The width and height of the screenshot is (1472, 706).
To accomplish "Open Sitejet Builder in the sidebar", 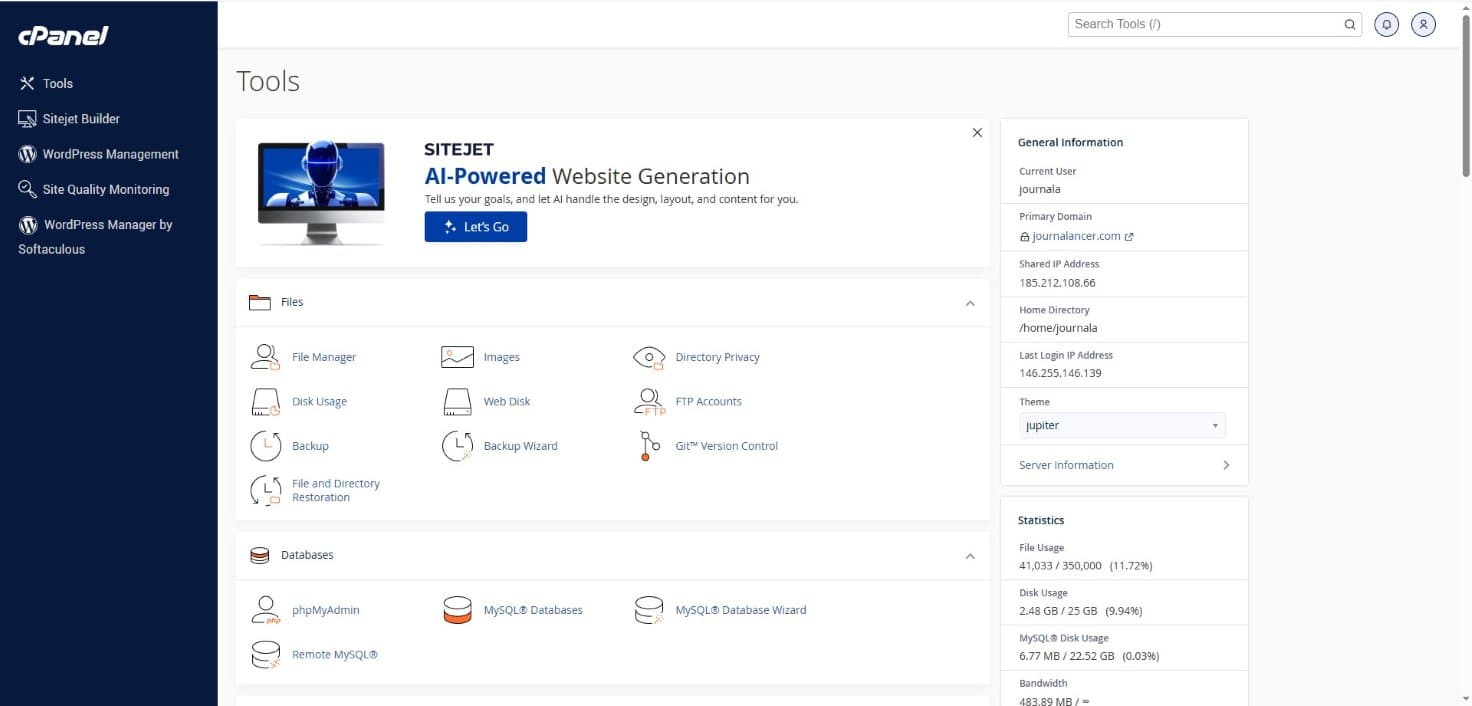I will point(69,118).
